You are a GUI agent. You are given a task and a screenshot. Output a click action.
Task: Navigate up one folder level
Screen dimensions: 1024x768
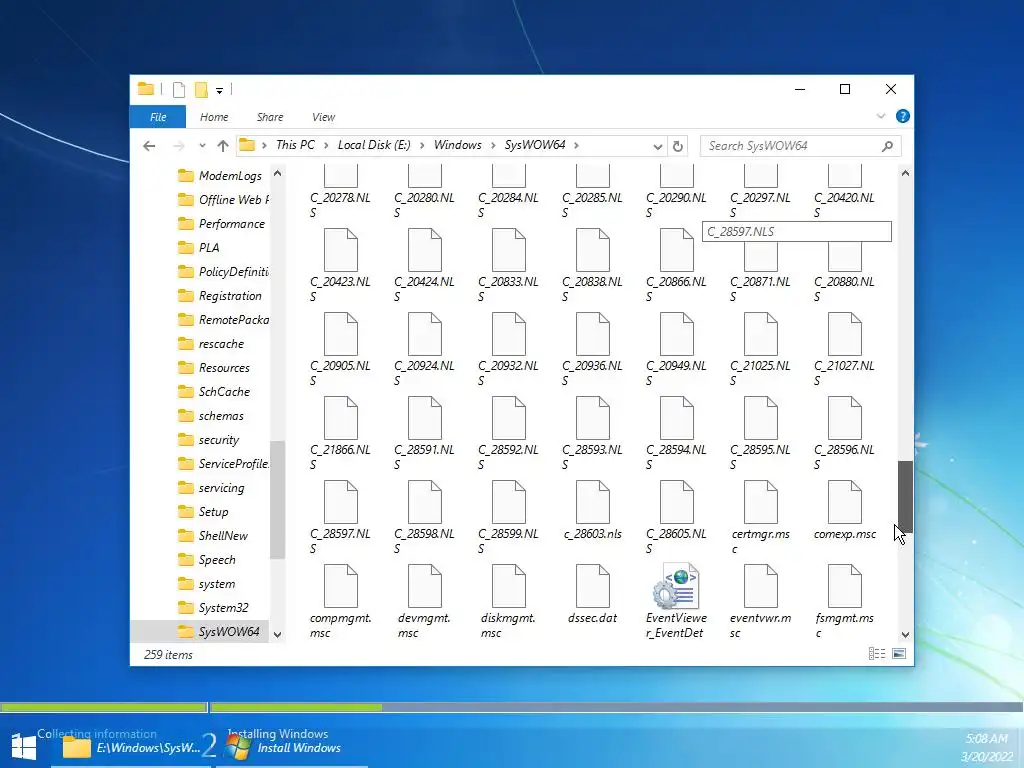point(223,146)
